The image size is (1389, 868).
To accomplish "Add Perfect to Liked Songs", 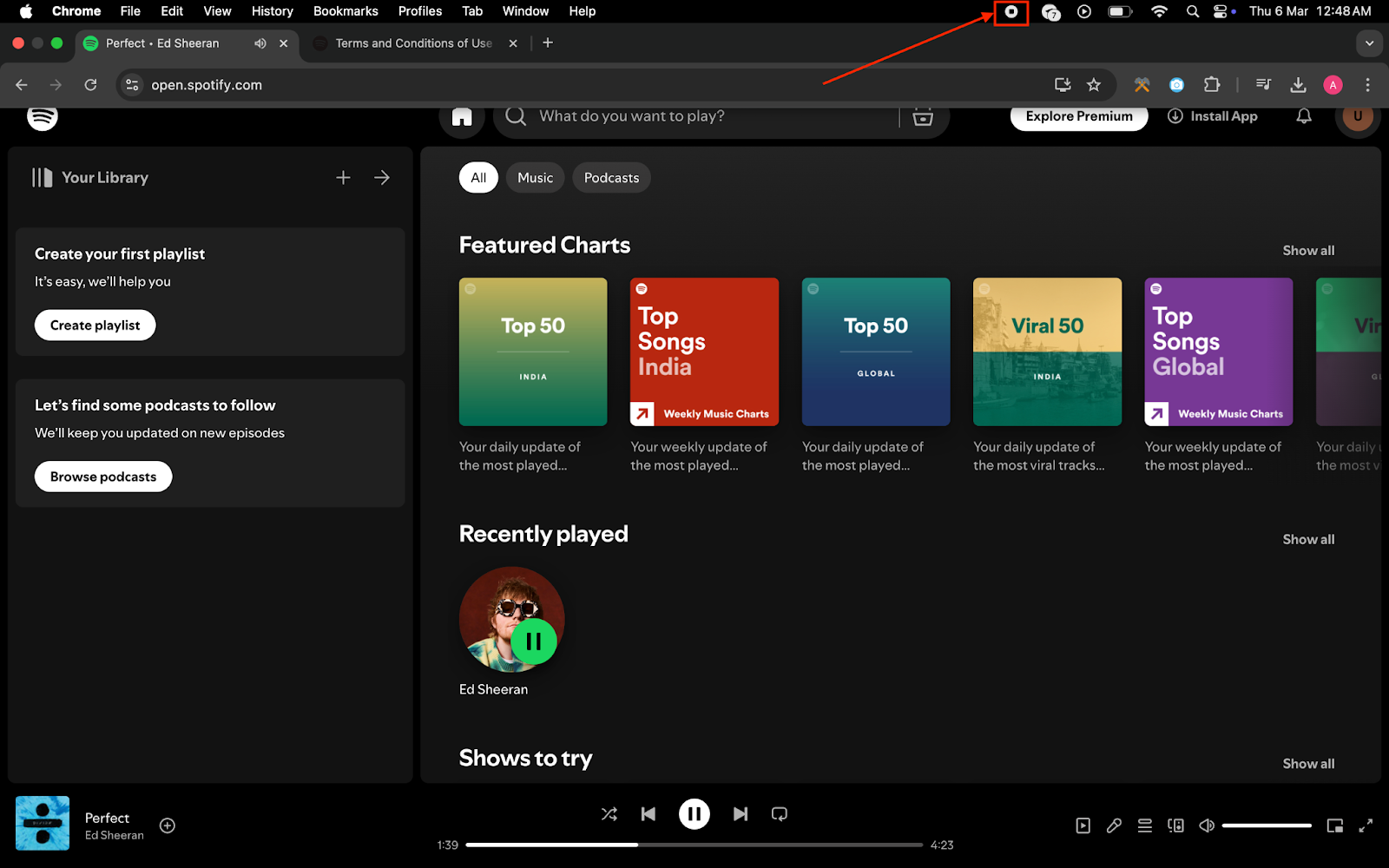I will click(x=168, y=825).
